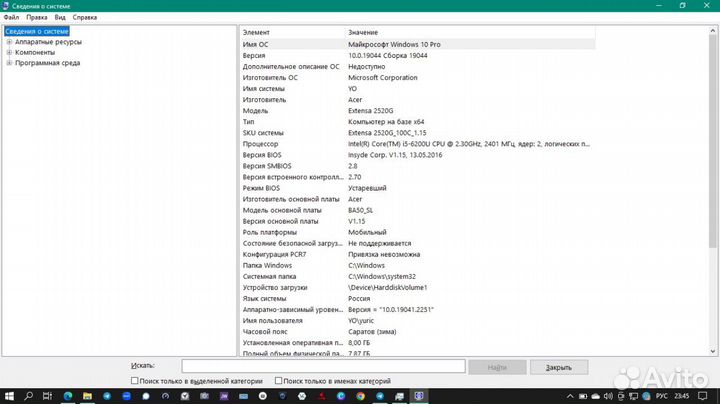720x404 pixels.
Task: Select Компоненты tree item
Action: point(35,52)
